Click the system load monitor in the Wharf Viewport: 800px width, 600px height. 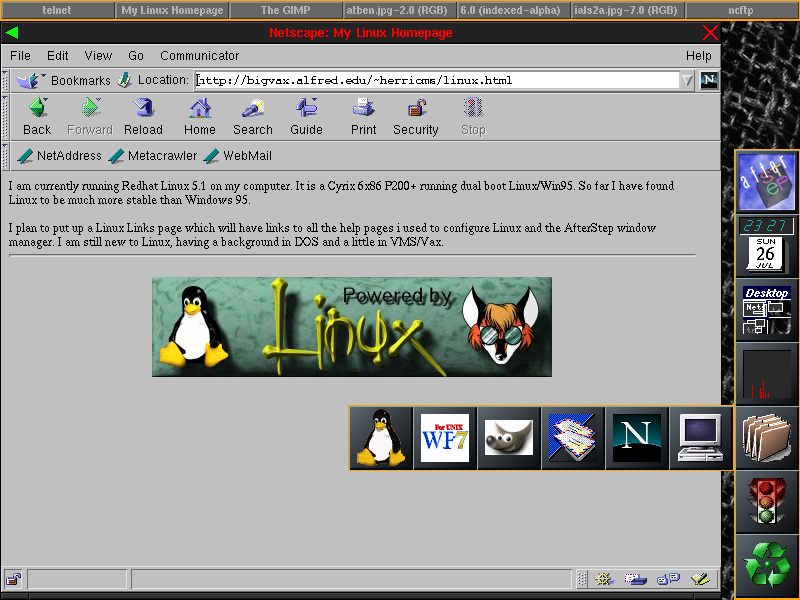coord(766,374)
